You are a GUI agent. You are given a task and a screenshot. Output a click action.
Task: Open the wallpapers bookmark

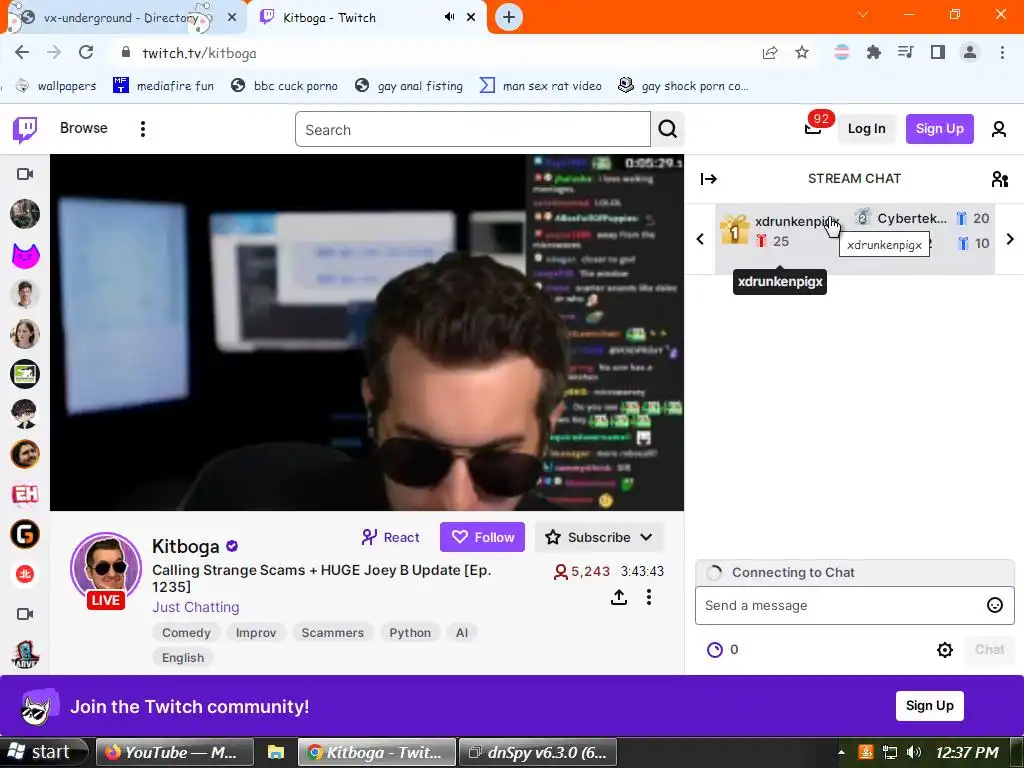[56, 86]
